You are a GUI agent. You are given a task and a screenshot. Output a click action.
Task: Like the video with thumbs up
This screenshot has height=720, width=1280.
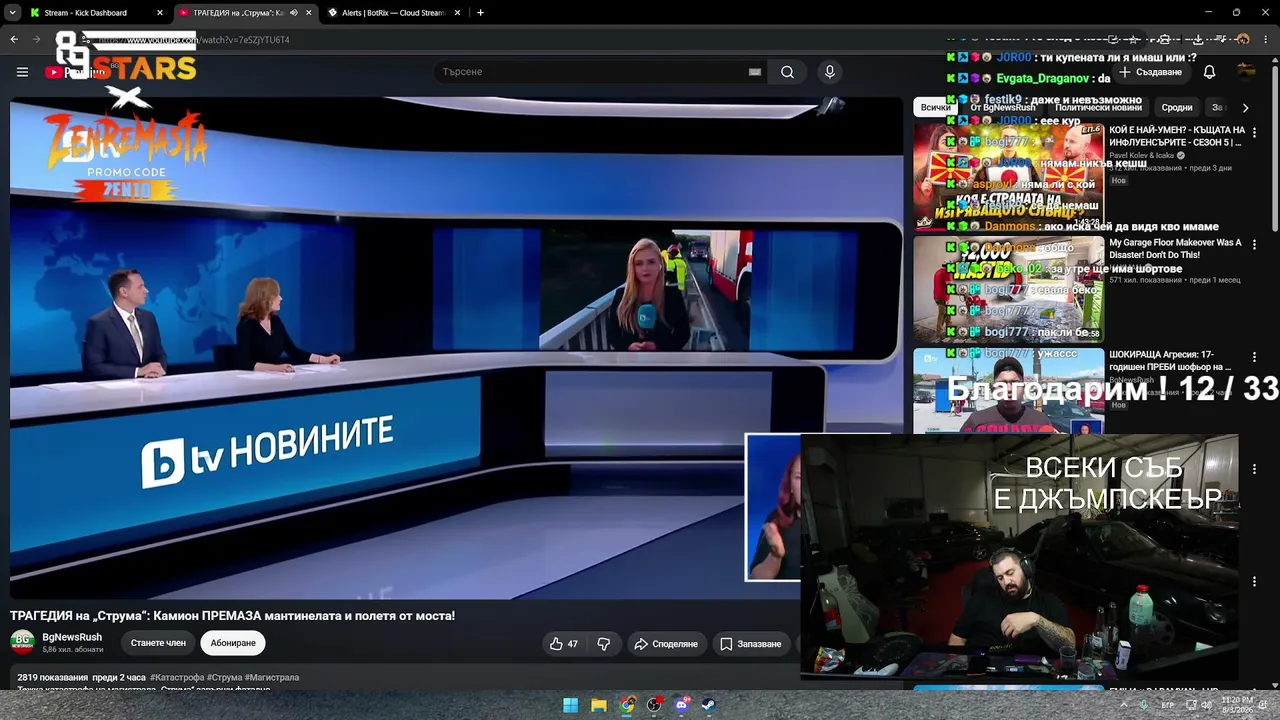564,644
